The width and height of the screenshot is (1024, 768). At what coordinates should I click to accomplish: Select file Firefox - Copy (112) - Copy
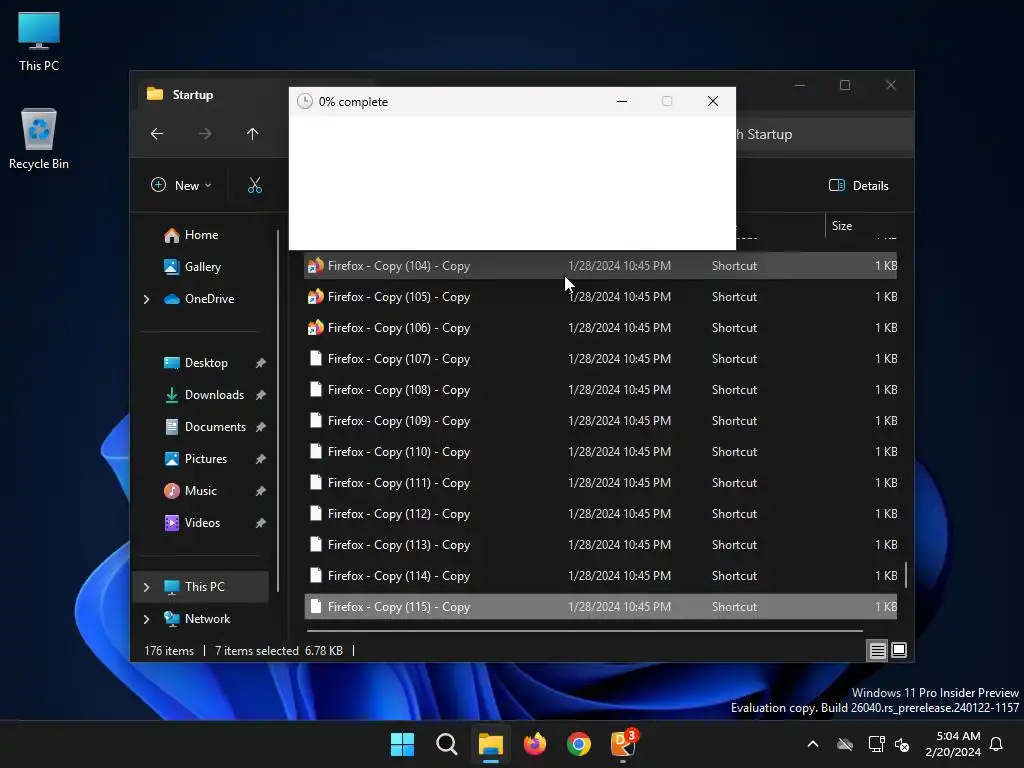[600, 514]
